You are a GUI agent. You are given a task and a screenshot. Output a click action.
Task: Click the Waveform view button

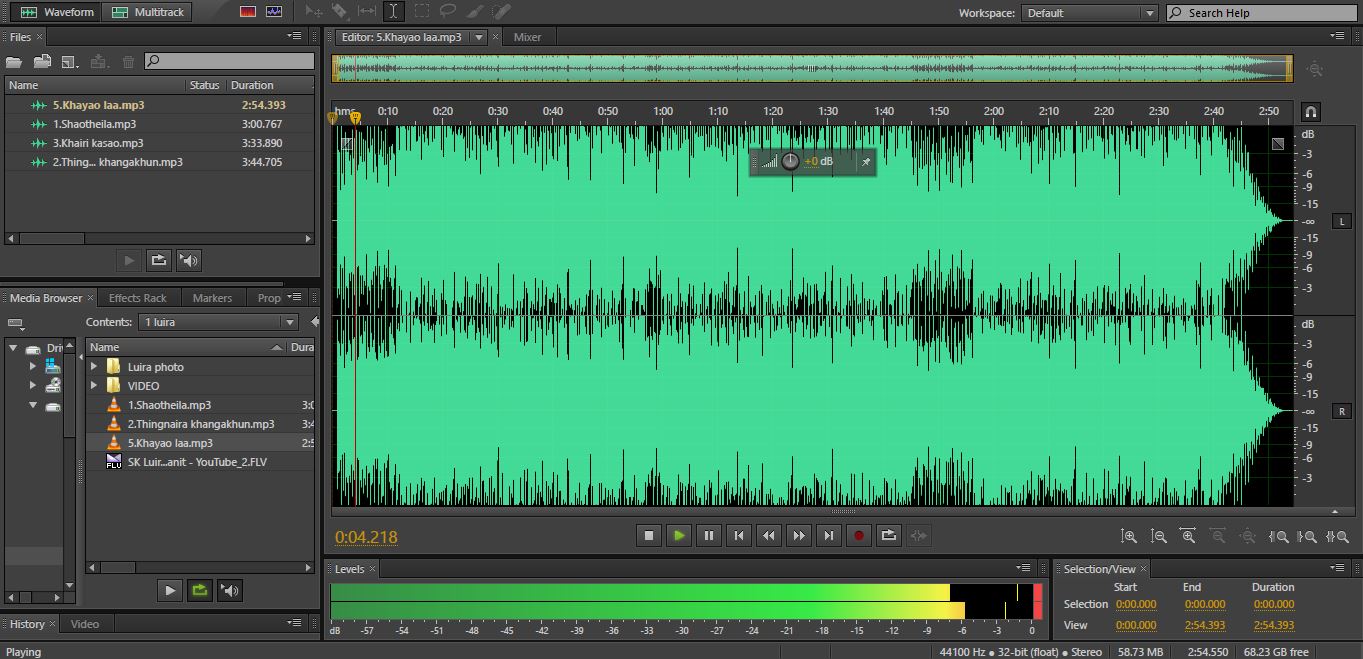(x=57, y=12)
